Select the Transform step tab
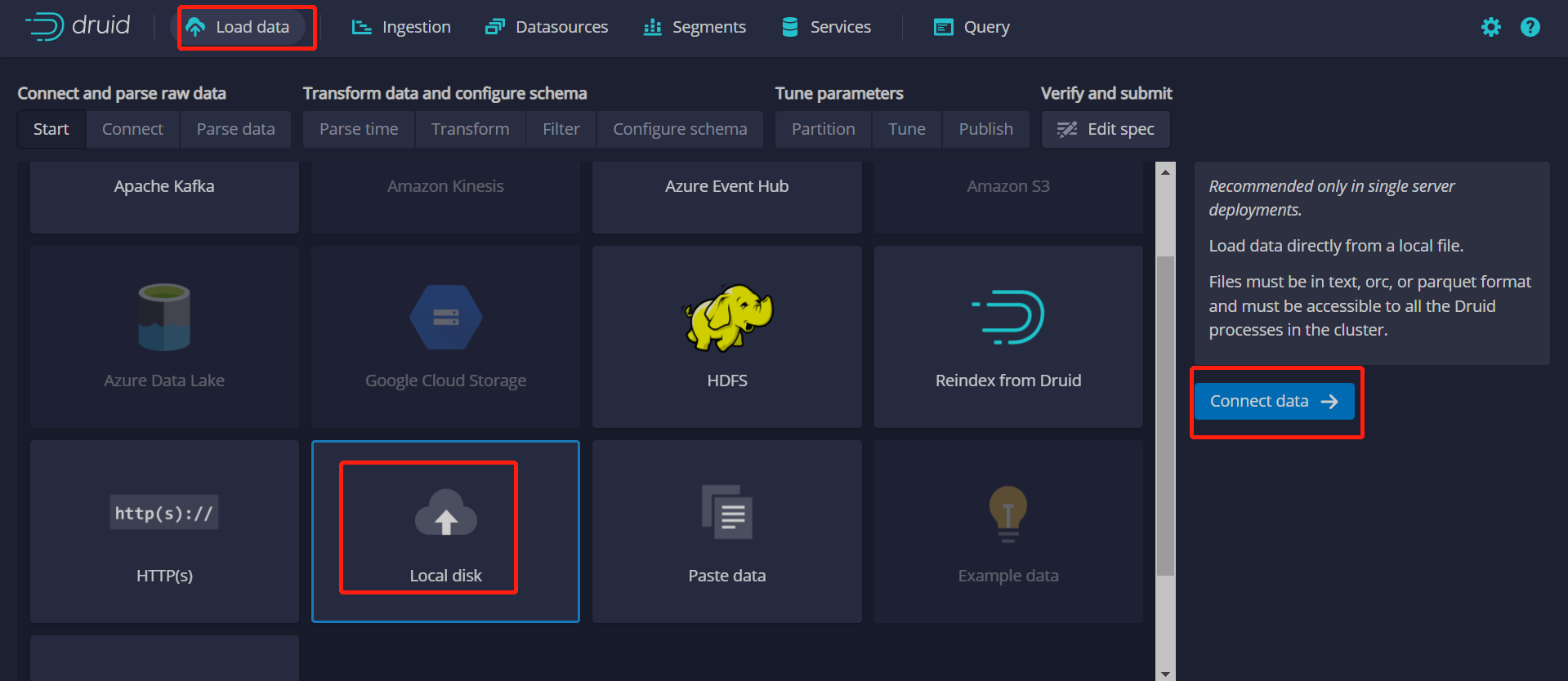This screenshot has height=681, width=1568. [x=470, y=129]
